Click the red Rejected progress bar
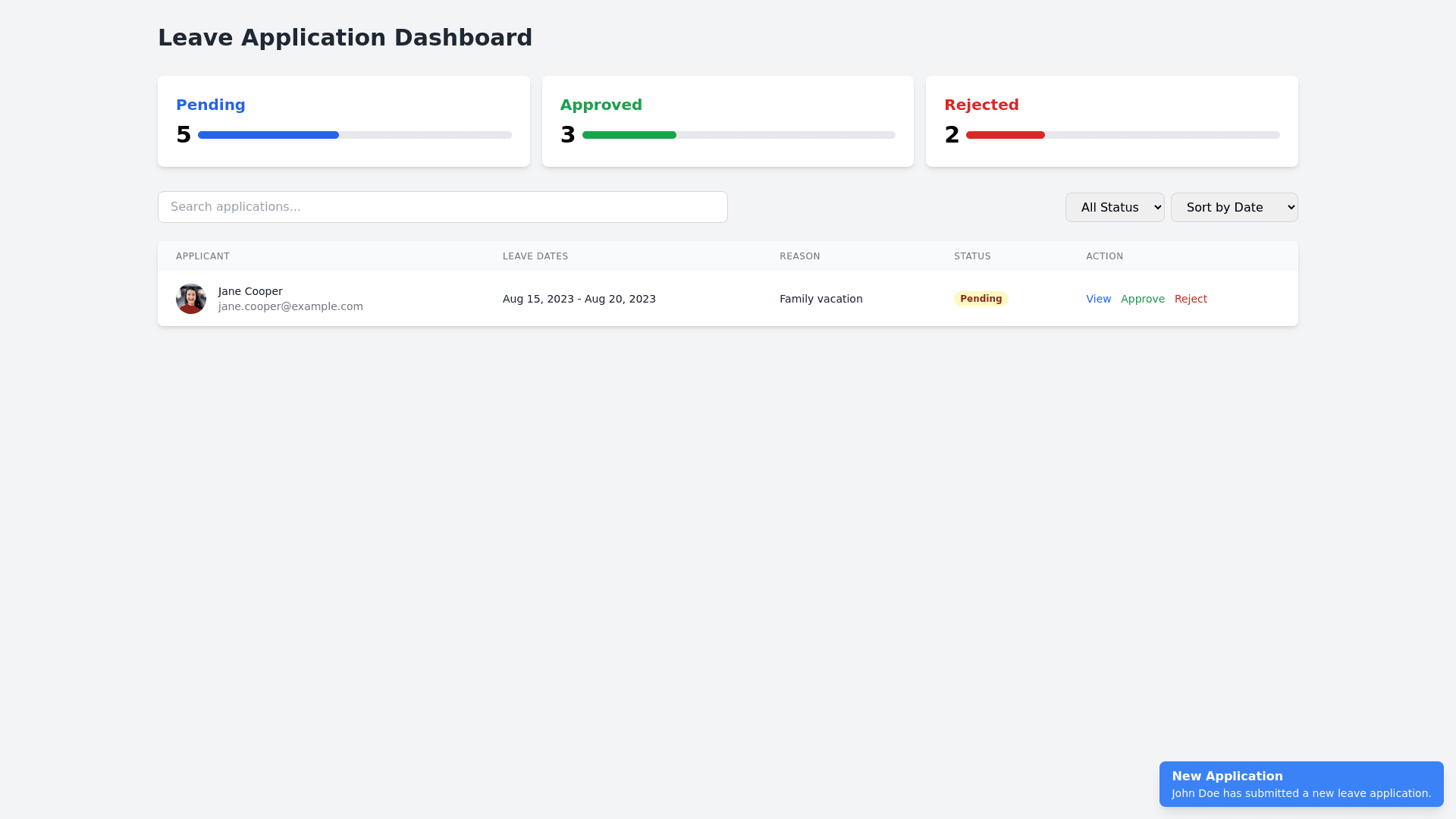 coord(1005,135)
